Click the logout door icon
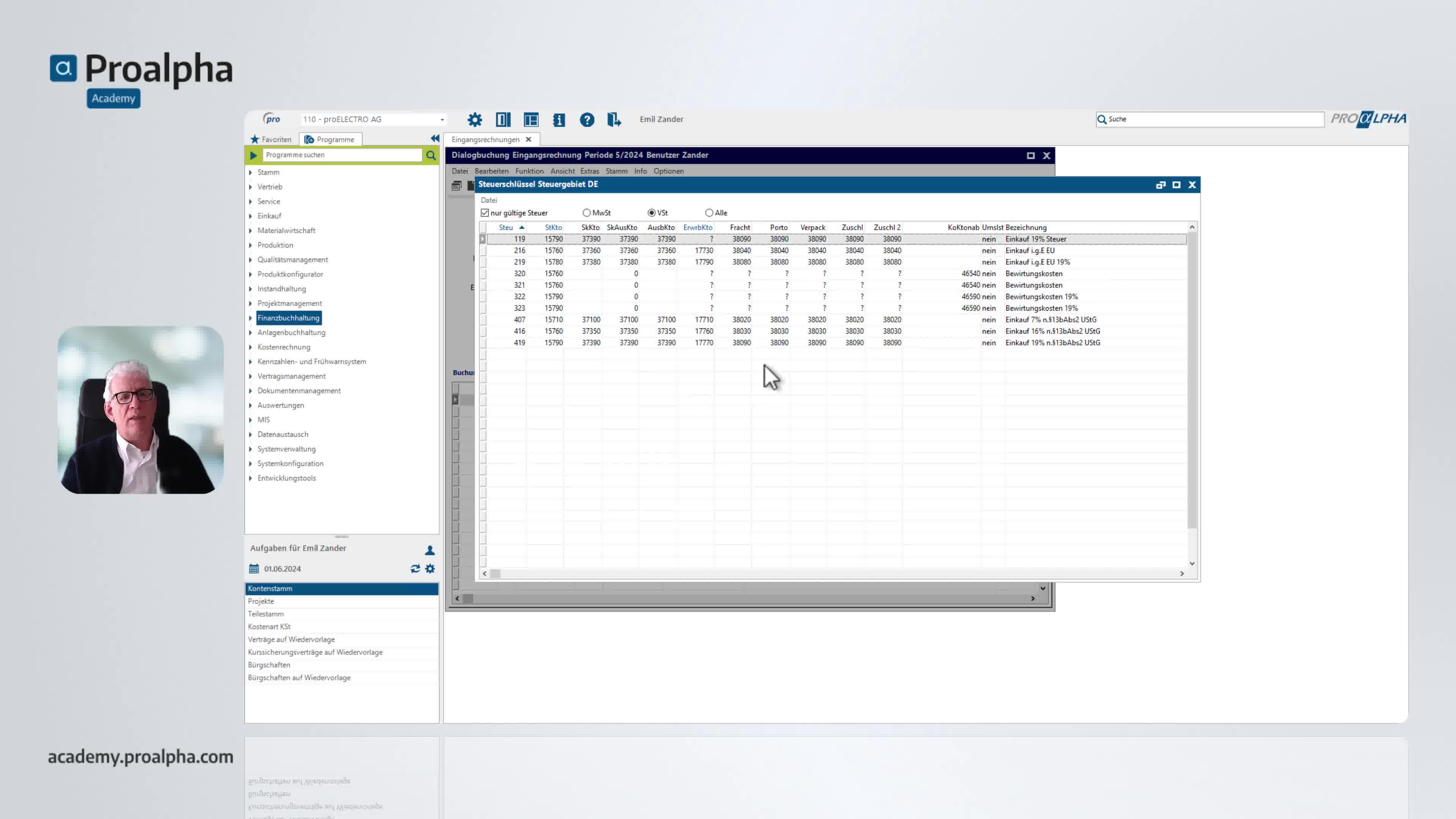Screen dimensions: 1456x819 [614, 120]
